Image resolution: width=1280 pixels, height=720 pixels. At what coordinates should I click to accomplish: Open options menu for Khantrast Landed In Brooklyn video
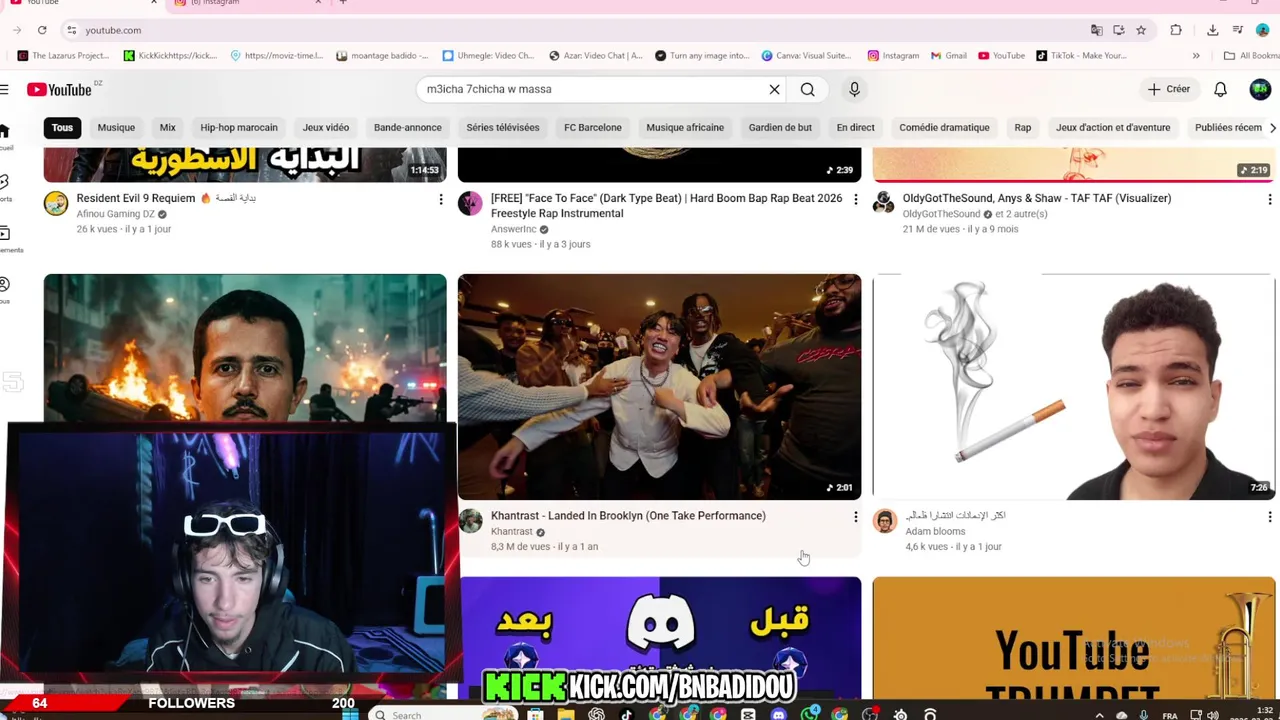pyautogui.click(x=855, y=517)
